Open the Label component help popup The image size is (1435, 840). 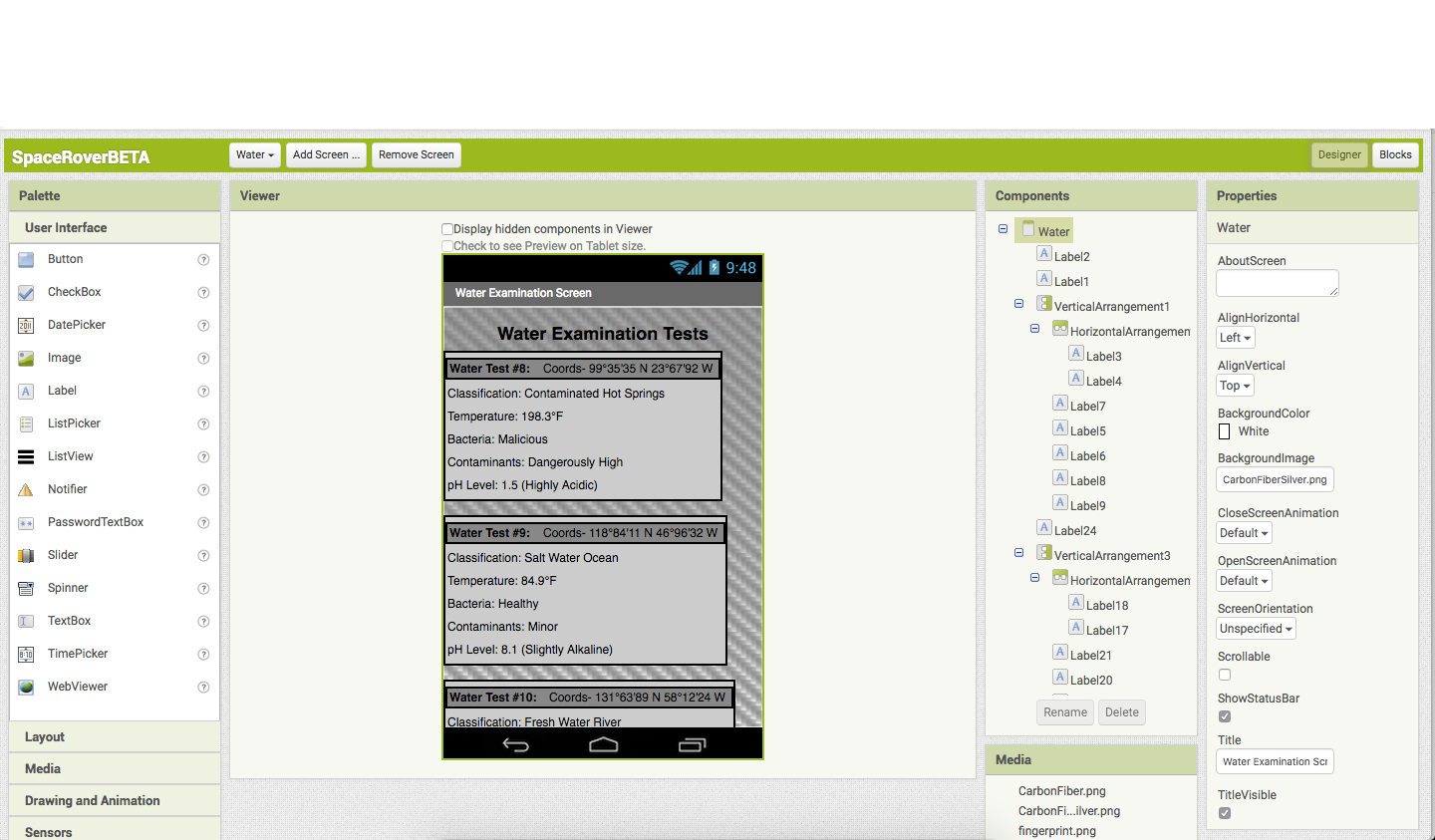pyautogui.click(x=203, y=391)
